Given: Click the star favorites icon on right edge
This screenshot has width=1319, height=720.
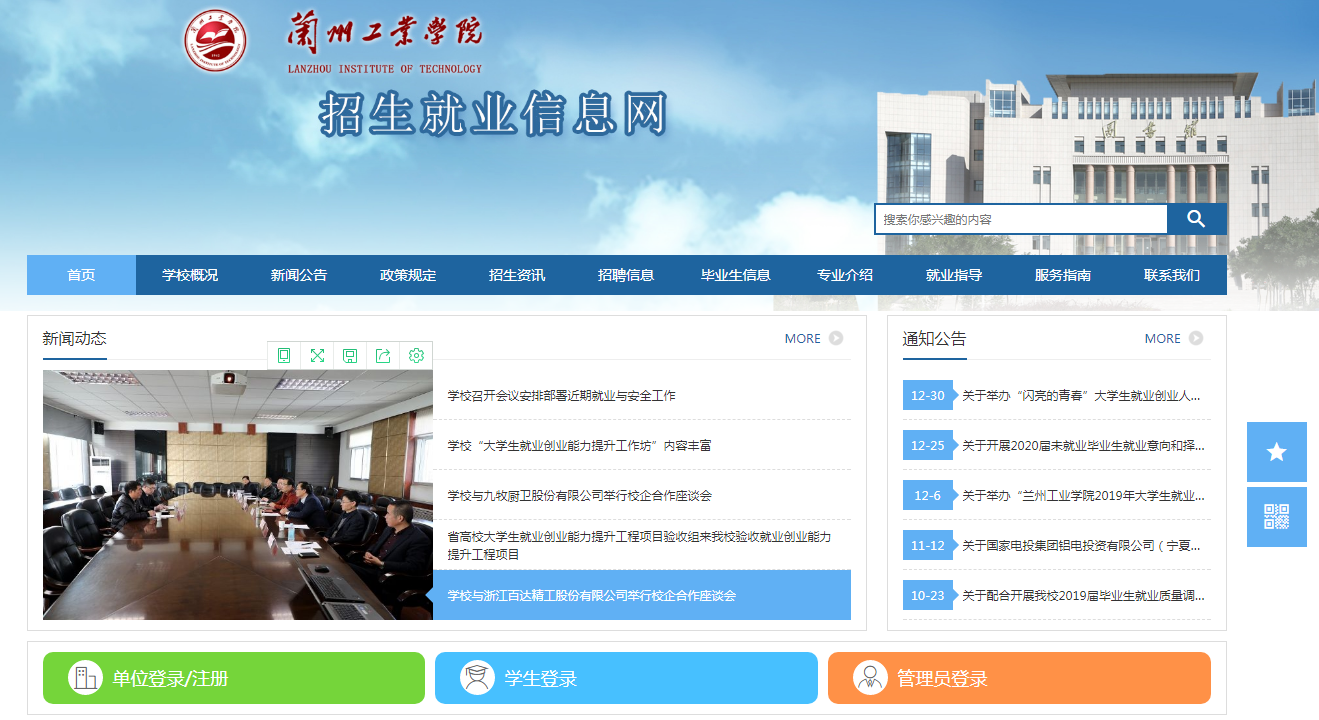Looking at the screenshot, I should (x=1276, y=452).
